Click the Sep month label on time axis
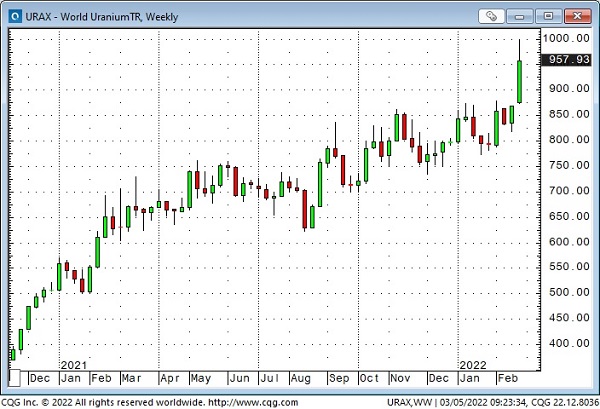This screenshot has width=600, height=409. tap(339, 378)
